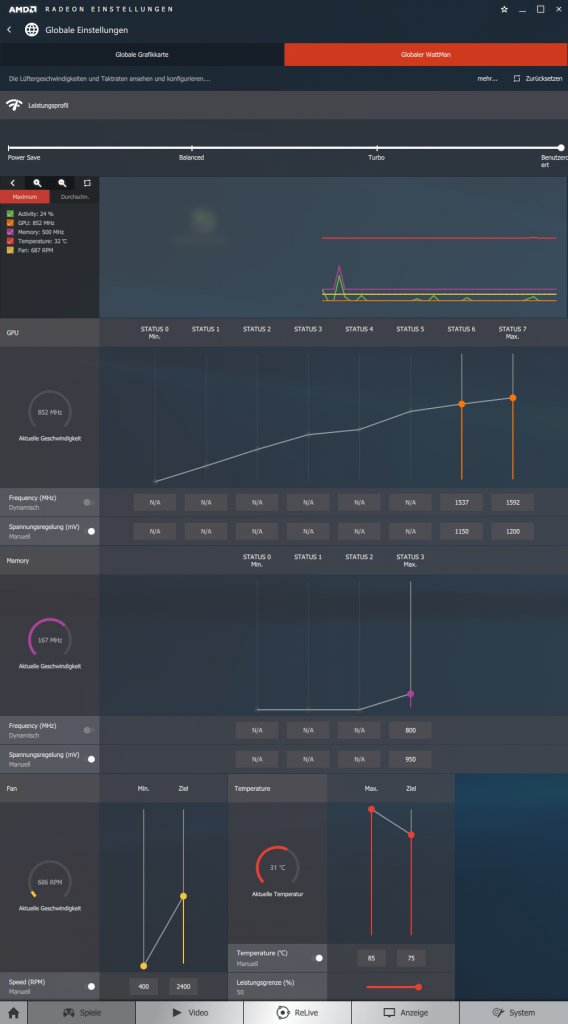The width and height of the screenshot is (568, 1024).
Task: Select the Durchschn. graph mode tab
Action: tap(74, 197)
